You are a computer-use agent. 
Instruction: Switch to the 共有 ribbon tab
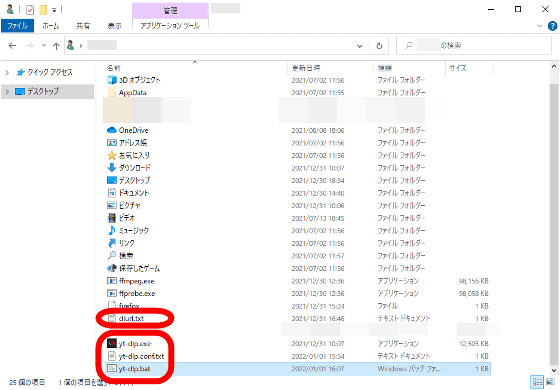point(83,26)
